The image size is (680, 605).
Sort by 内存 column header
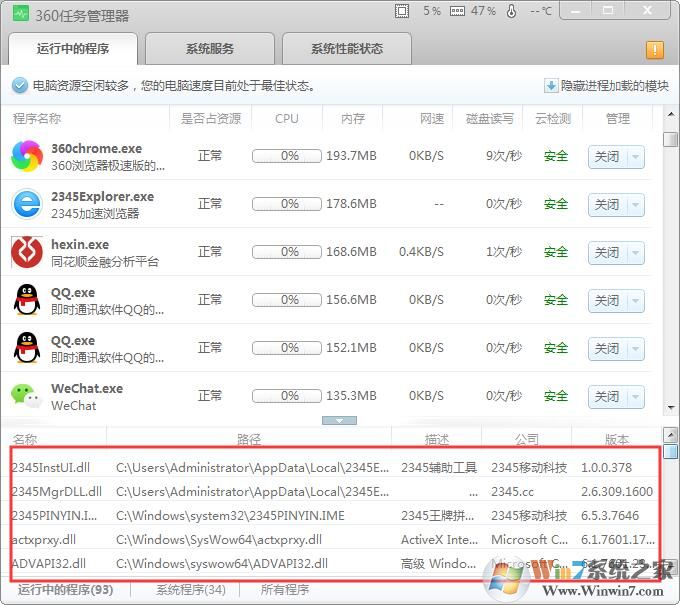pyautogui.click(x=353, y=118)
